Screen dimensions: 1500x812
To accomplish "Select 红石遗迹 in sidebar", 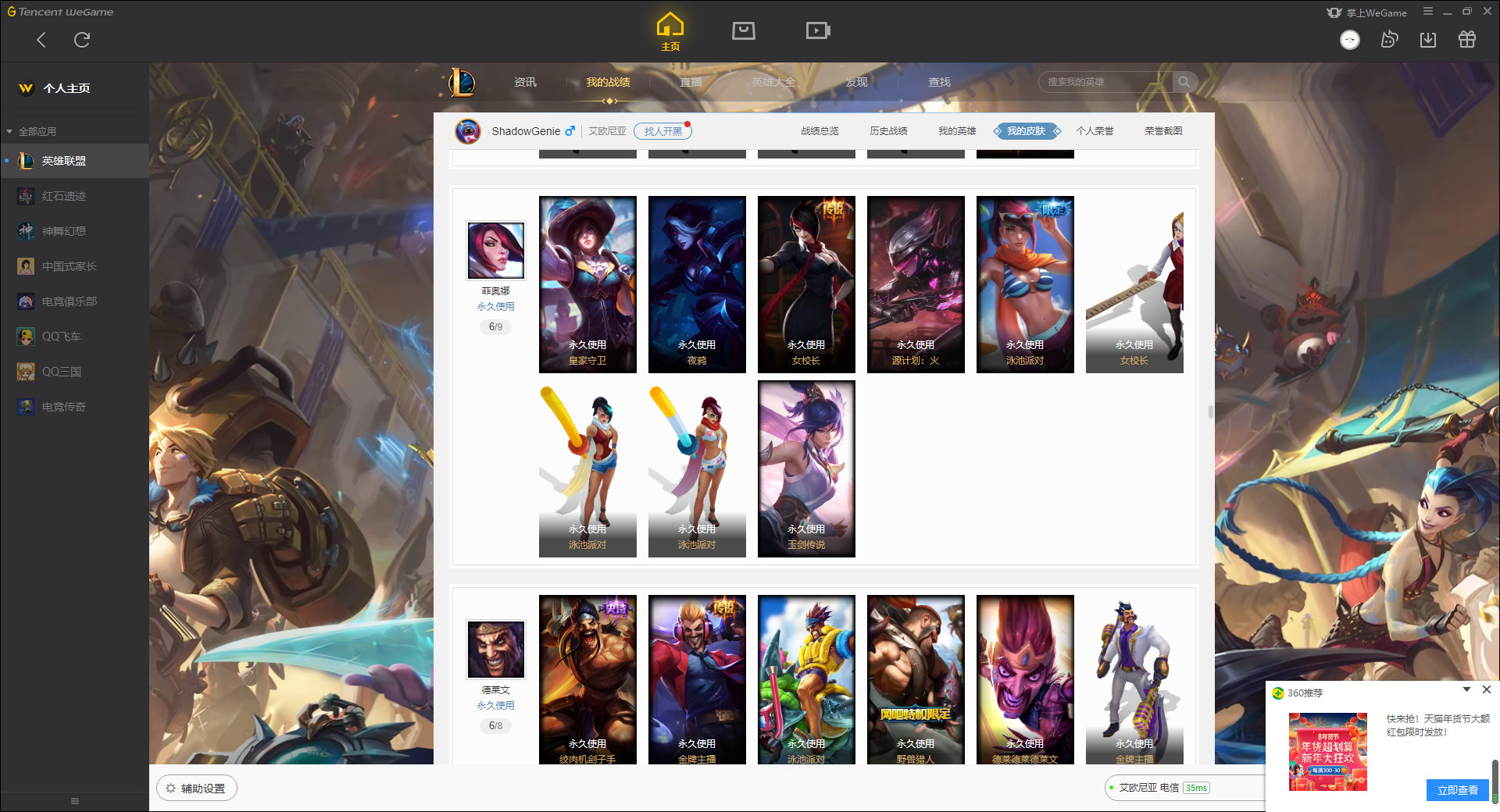I will tap(74, 196).
